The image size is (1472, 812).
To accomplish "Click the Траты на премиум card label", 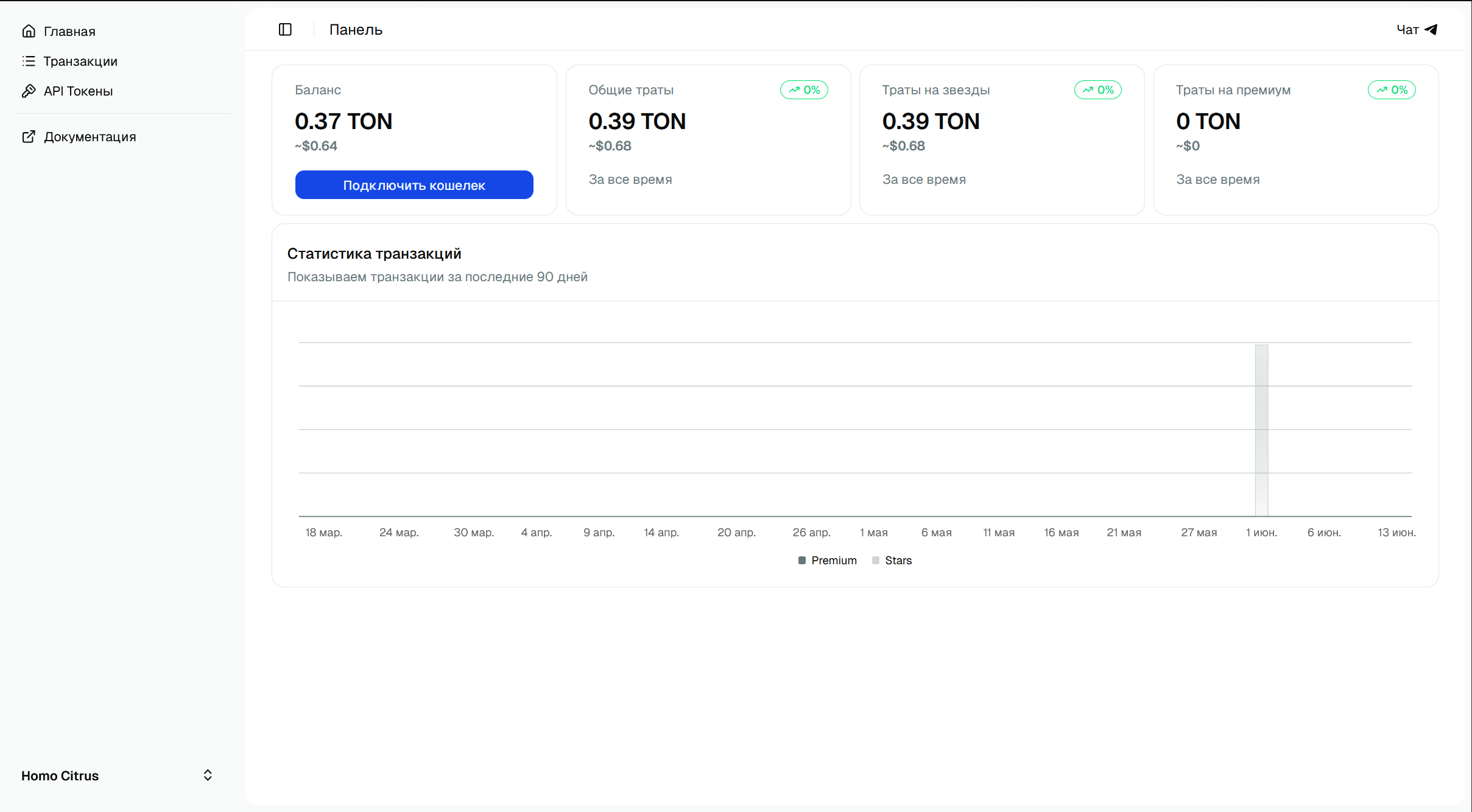I will (1233, 90).
